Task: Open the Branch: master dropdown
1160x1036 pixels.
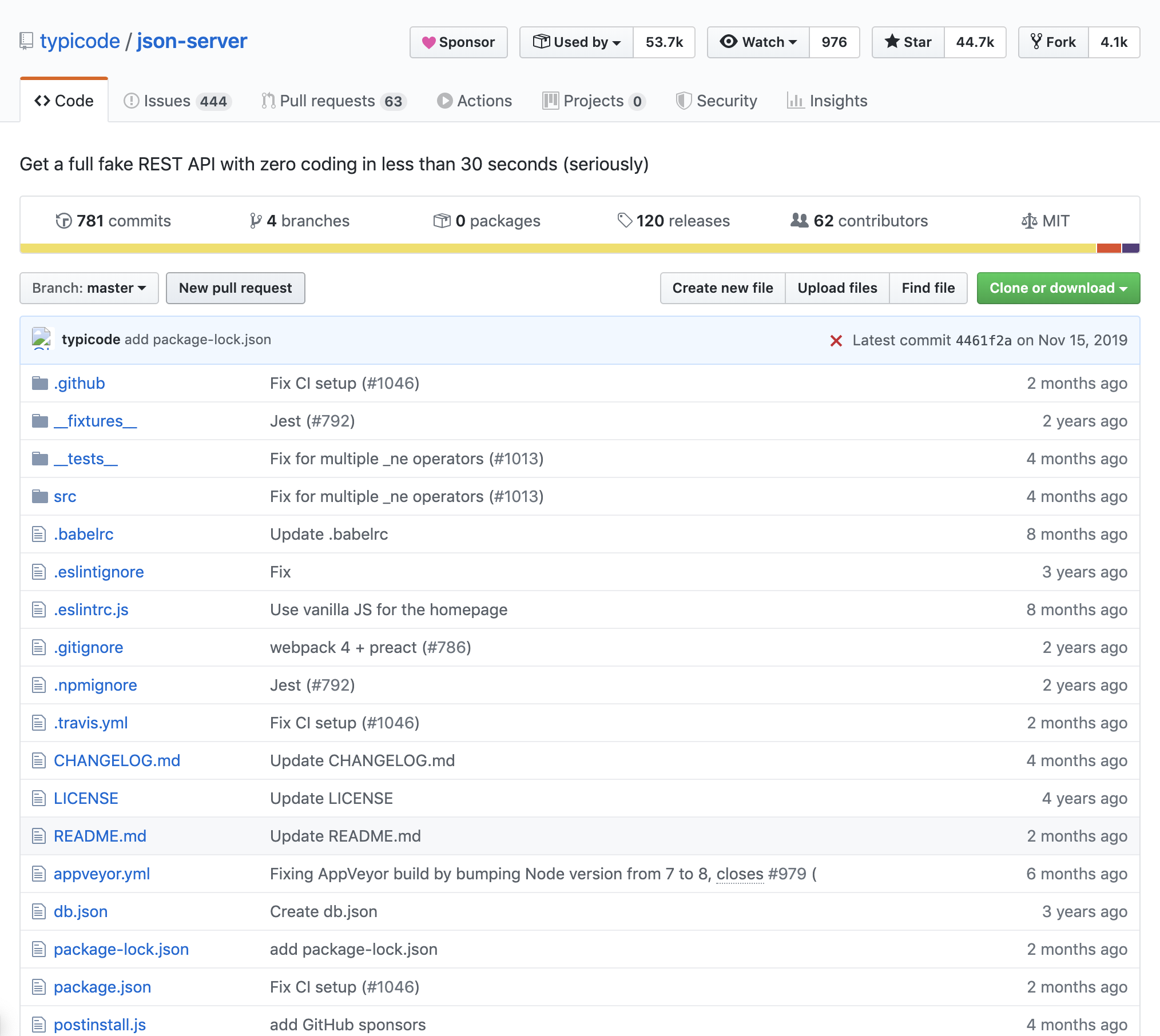Action: 89,288
